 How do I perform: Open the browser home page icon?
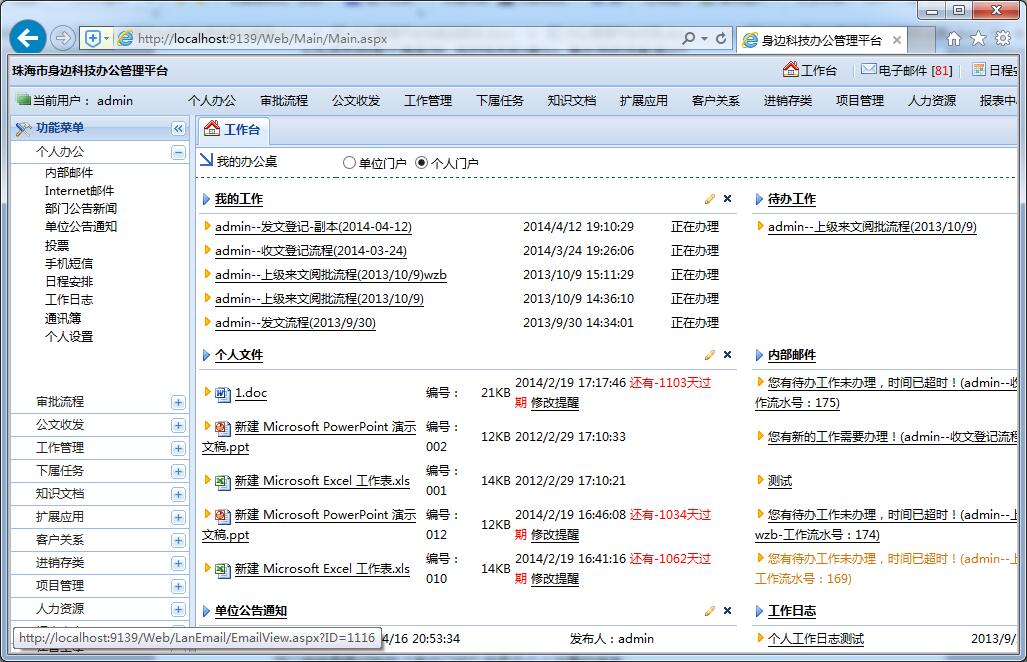pos(954,39)
